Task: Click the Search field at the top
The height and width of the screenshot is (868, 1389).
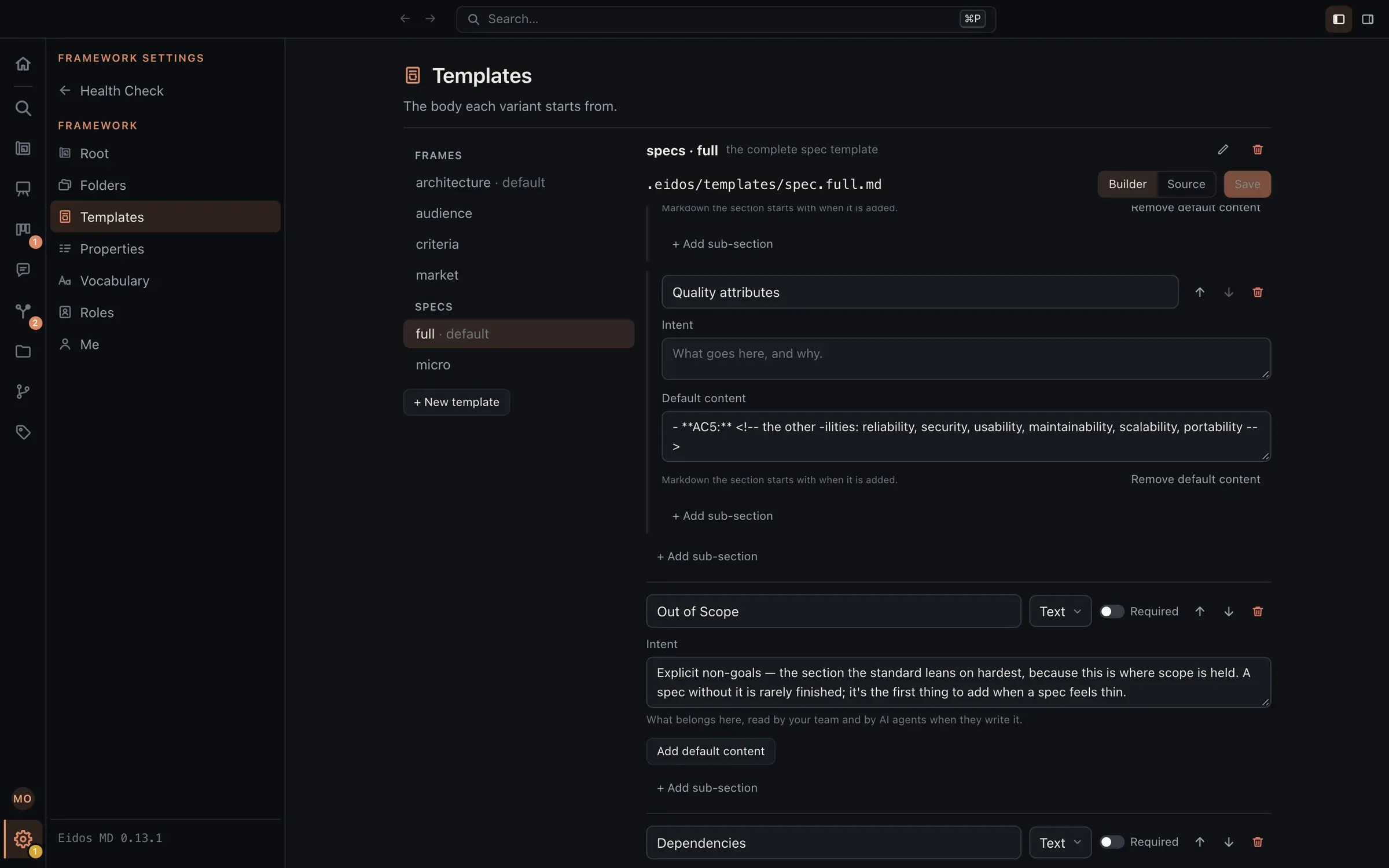Action: (726, 19)
